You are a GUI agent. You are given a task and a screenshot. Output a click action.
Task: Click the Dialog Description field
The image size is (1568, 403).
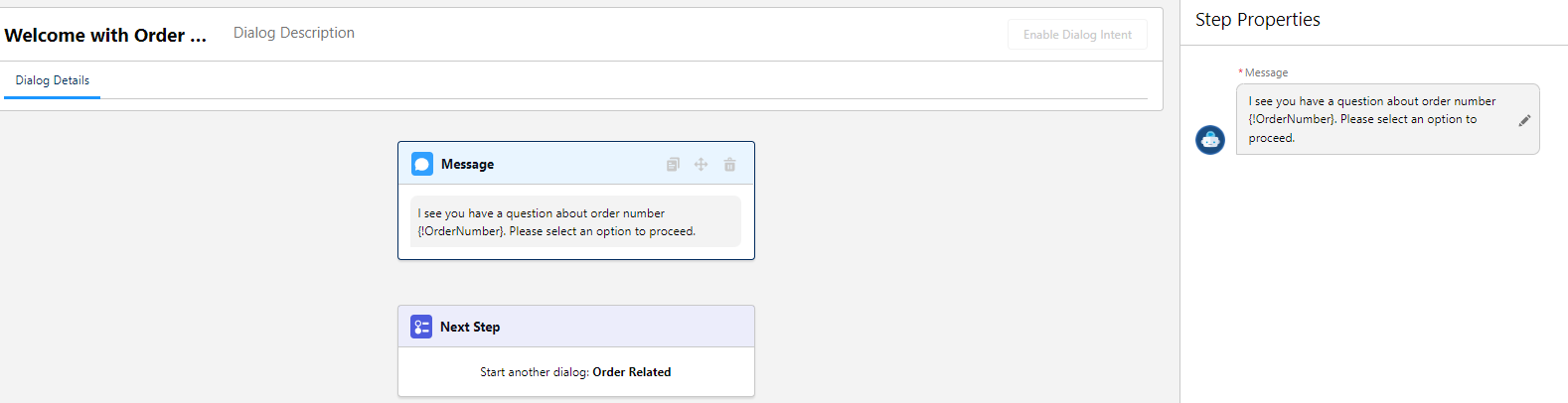pyautogui.click(x=294, y=33)
